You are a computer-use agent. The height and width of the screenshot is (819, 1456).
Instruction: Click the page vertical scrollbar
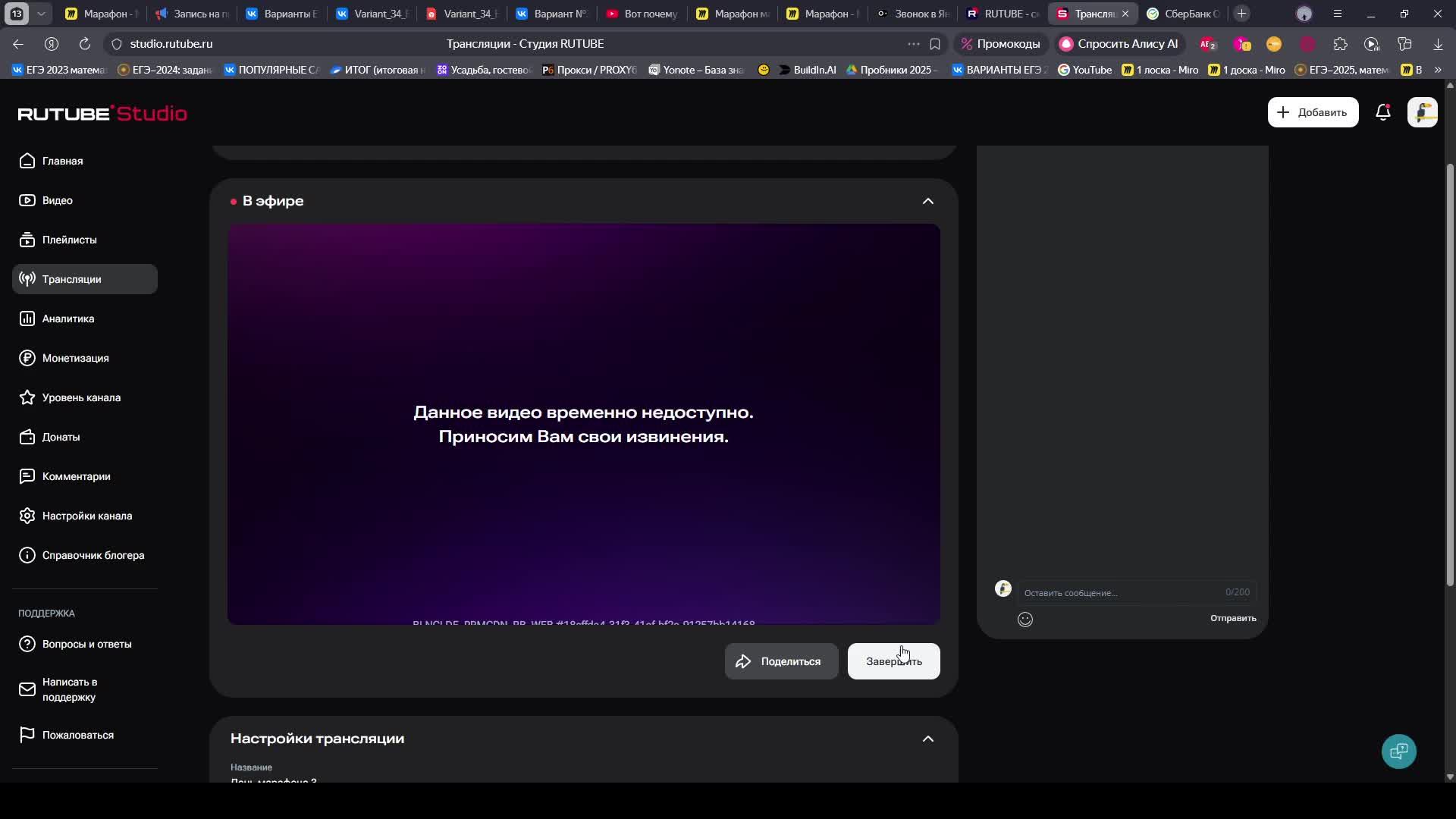(1450, 375)
